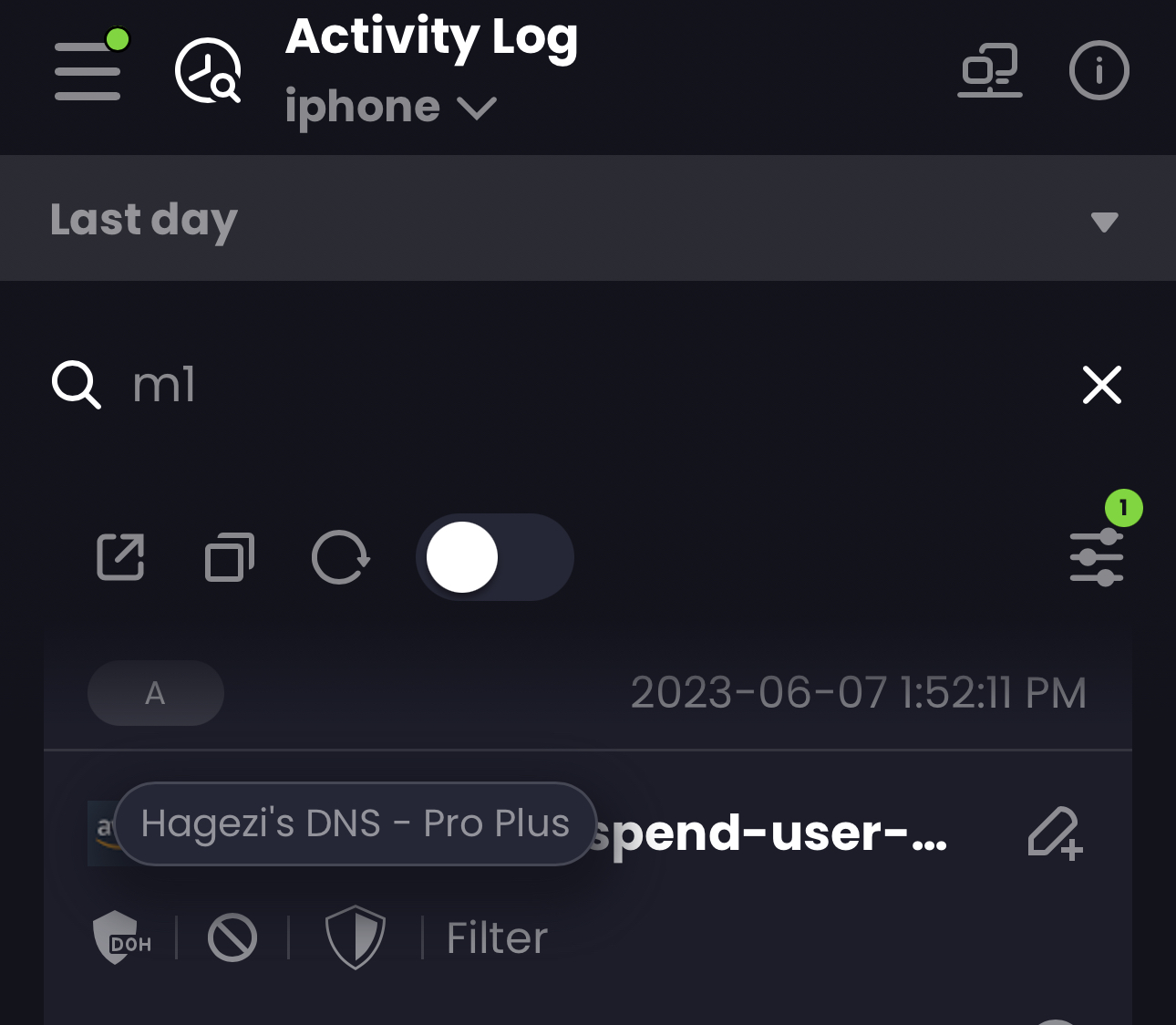Open the filters panel with badge 1
Image resolution: width=1176 pixels, height=1025 pixels.
[1097, 557]
